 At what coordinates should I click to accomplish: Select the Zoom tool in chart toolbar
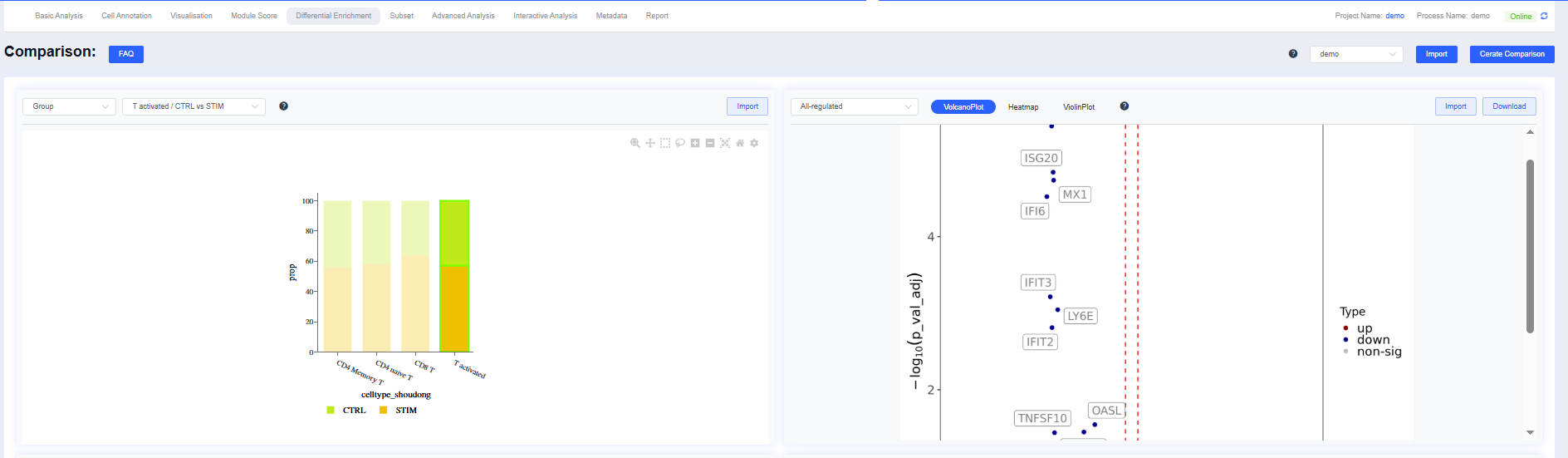[x=635, y=143]
